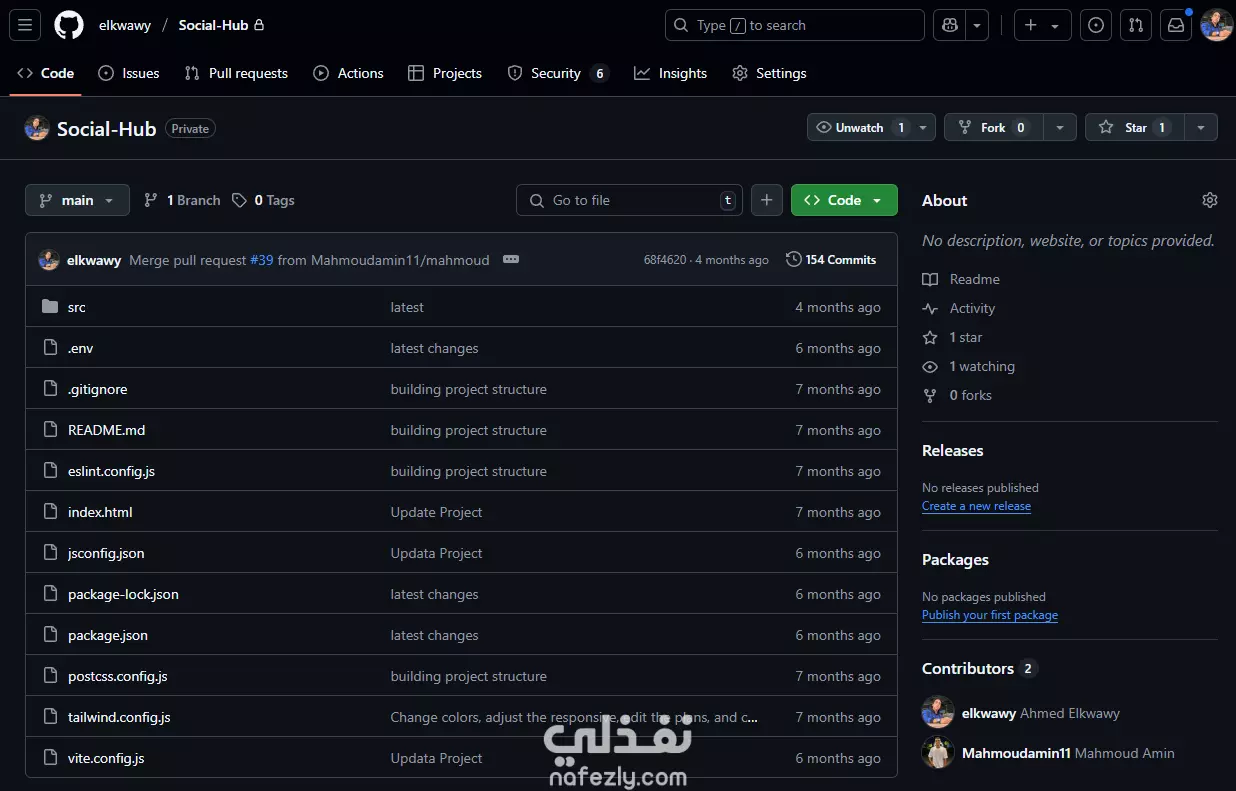Viewport: 1236px width, 791px height.
Task: Fork the repository
Action: 993,127
